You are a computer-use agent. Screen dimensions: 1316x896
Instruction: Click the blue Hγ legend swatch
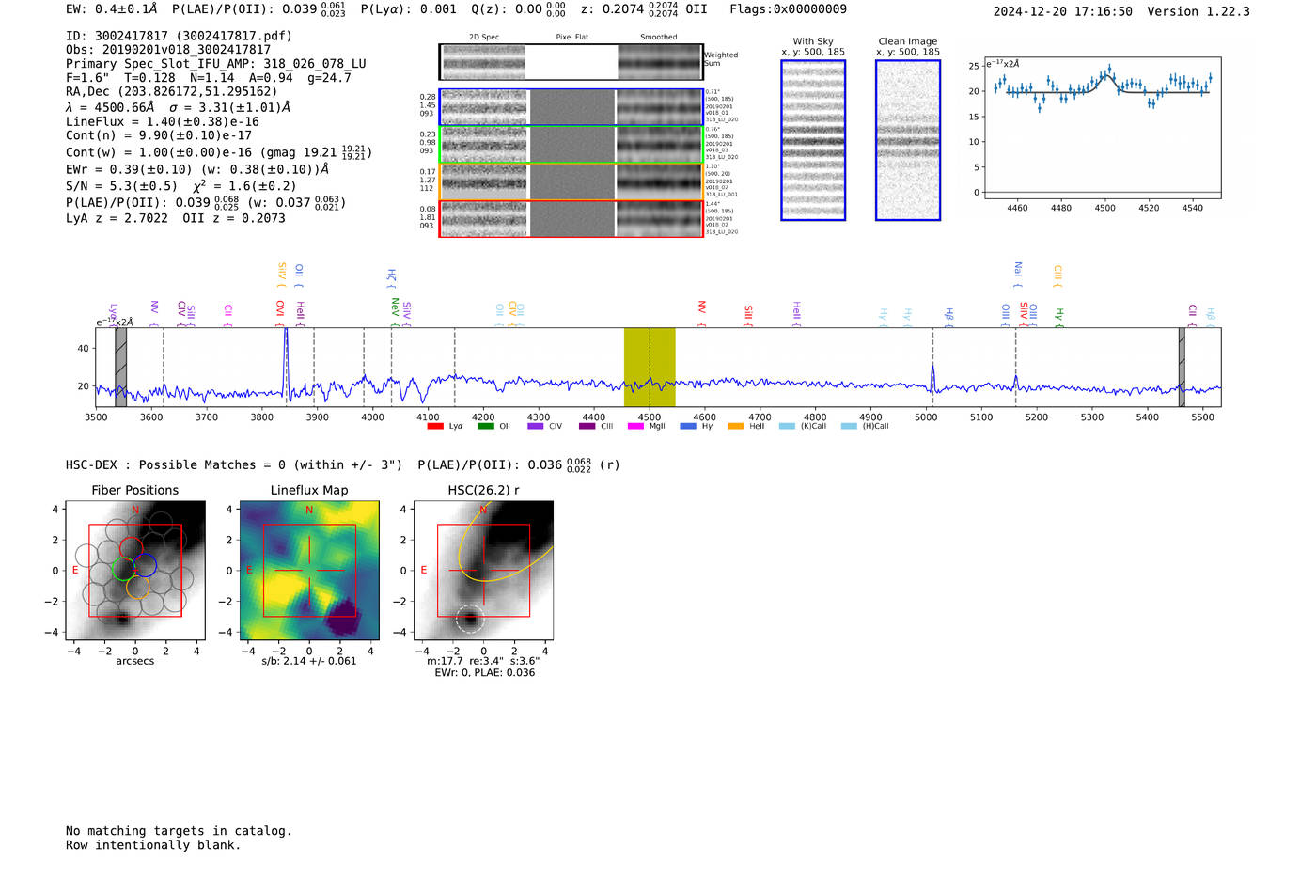pyautogui.click(x=688, y=426)
